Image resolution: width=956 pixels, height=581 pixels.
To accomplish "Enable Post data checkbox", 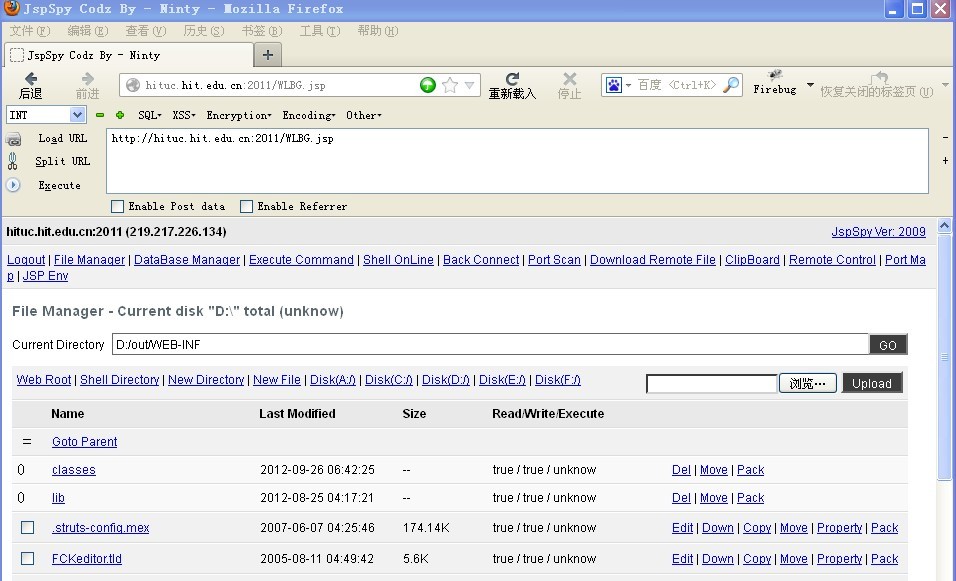I will coord(118,207).
